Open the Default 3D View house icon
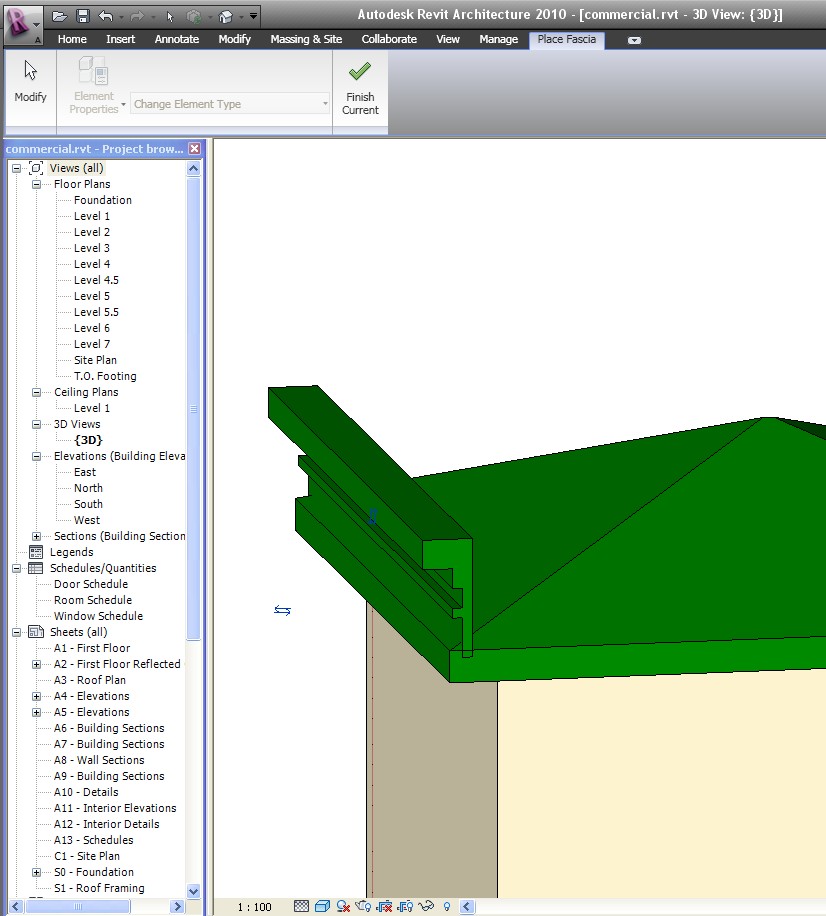The image size is (826, 916). tap(226, 16)
